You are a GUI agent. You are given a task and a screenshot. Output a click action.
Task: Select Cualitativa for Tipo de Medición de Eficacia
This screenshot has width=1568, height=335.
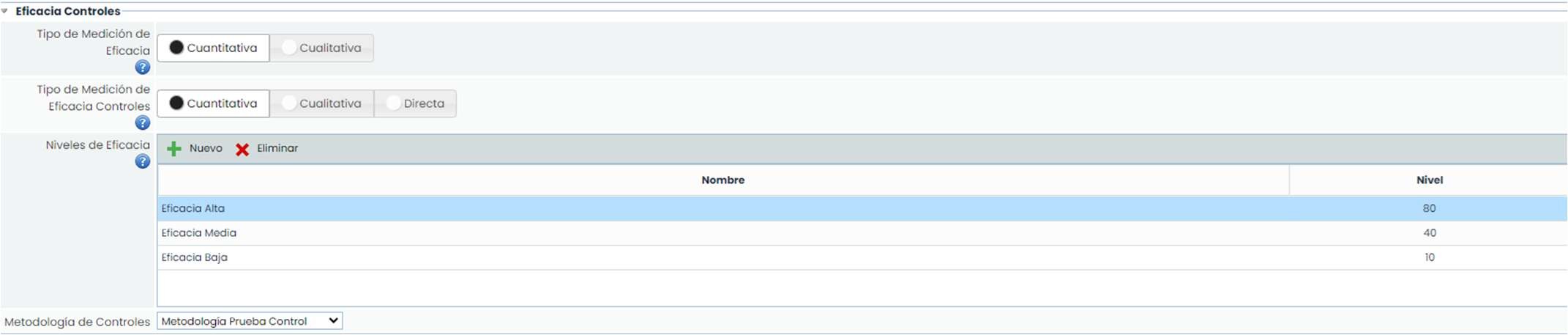coord(321,48)
